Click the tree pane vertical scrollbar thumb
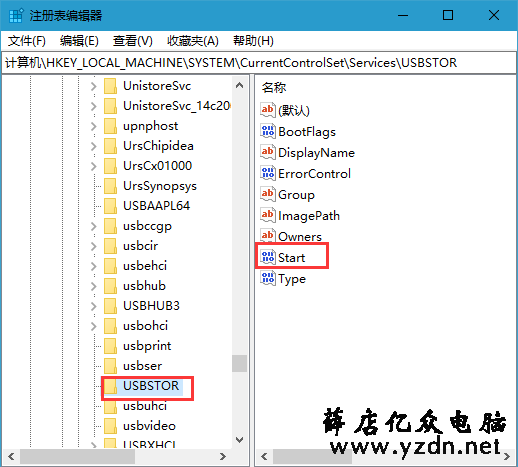This screenshot has height=467, width=518. 239,363
